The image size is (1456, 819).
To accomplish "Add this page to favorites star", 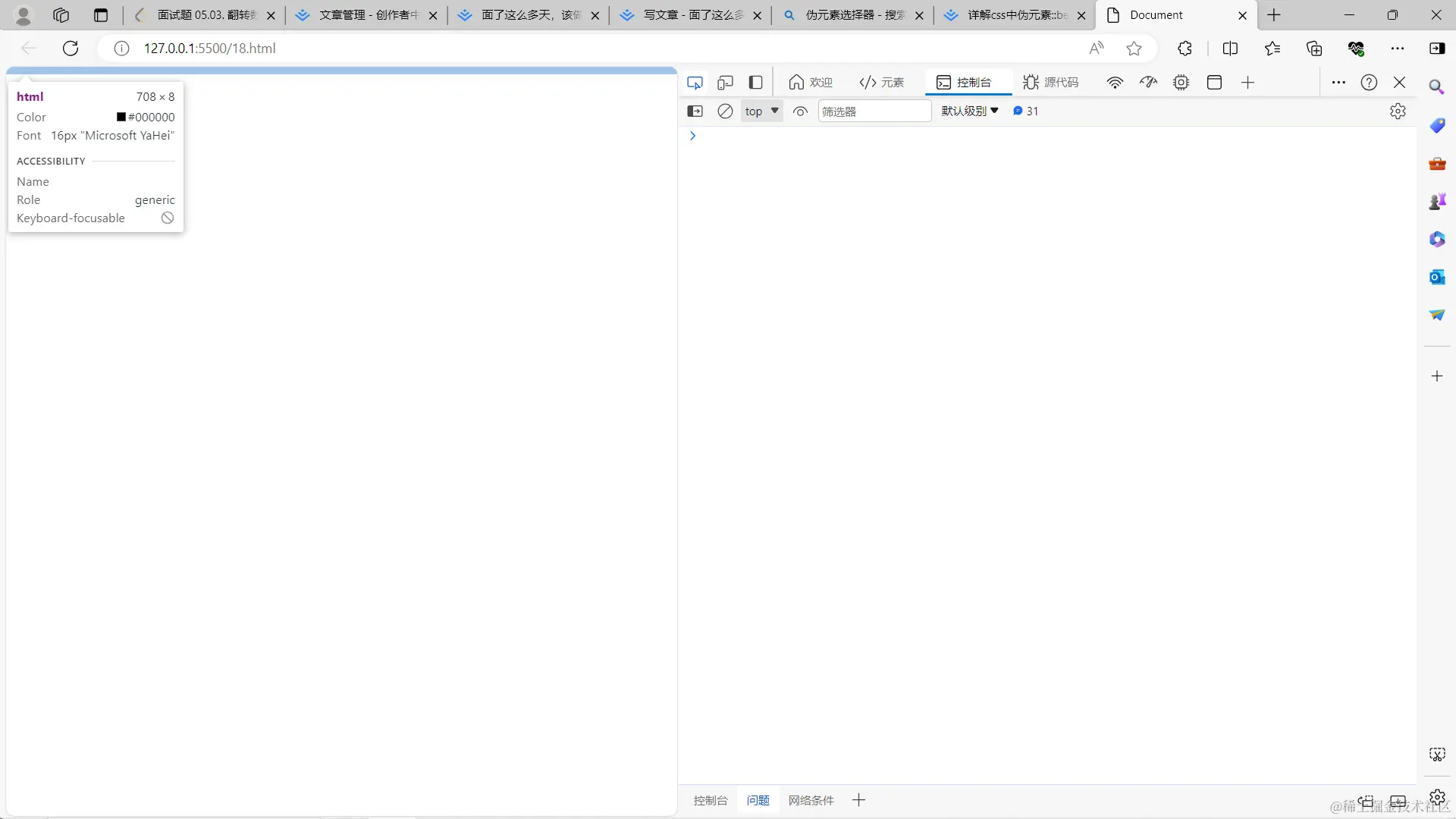I will 1134,49.
